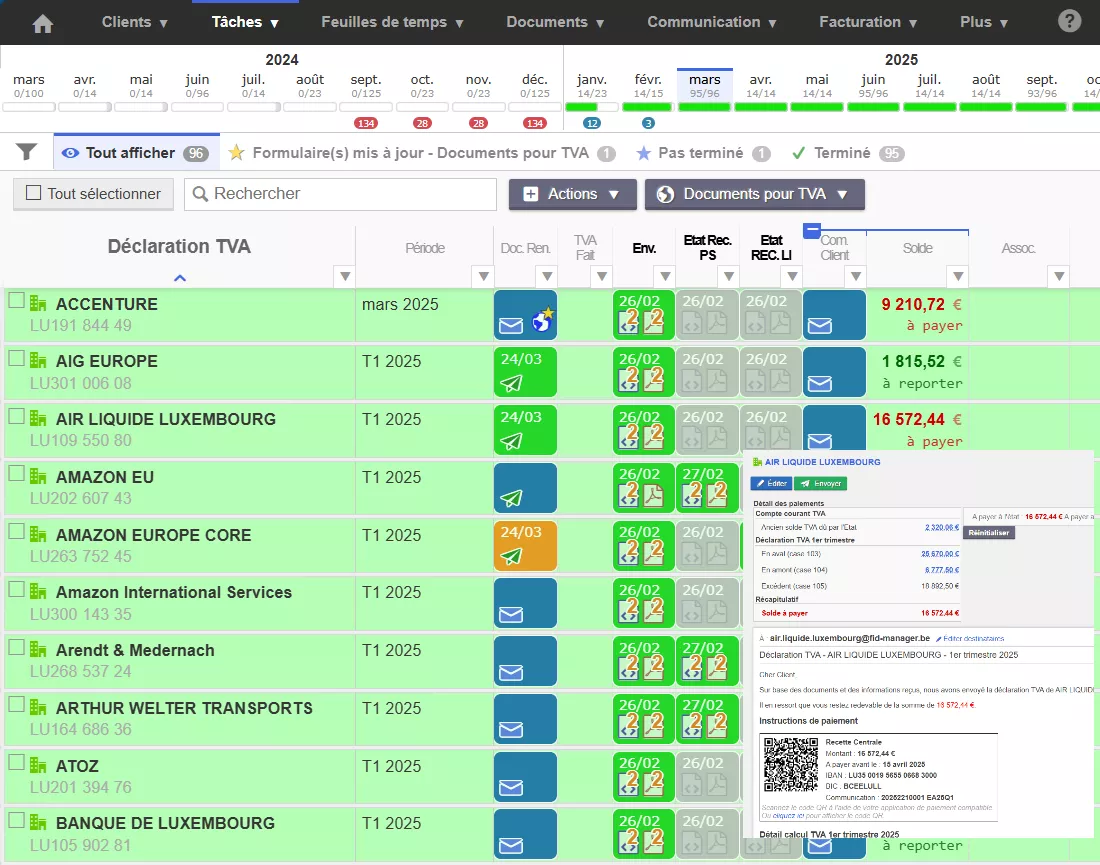
Task: Click the globe with star icon for ACCENTURE
Action: coord(542,320)
